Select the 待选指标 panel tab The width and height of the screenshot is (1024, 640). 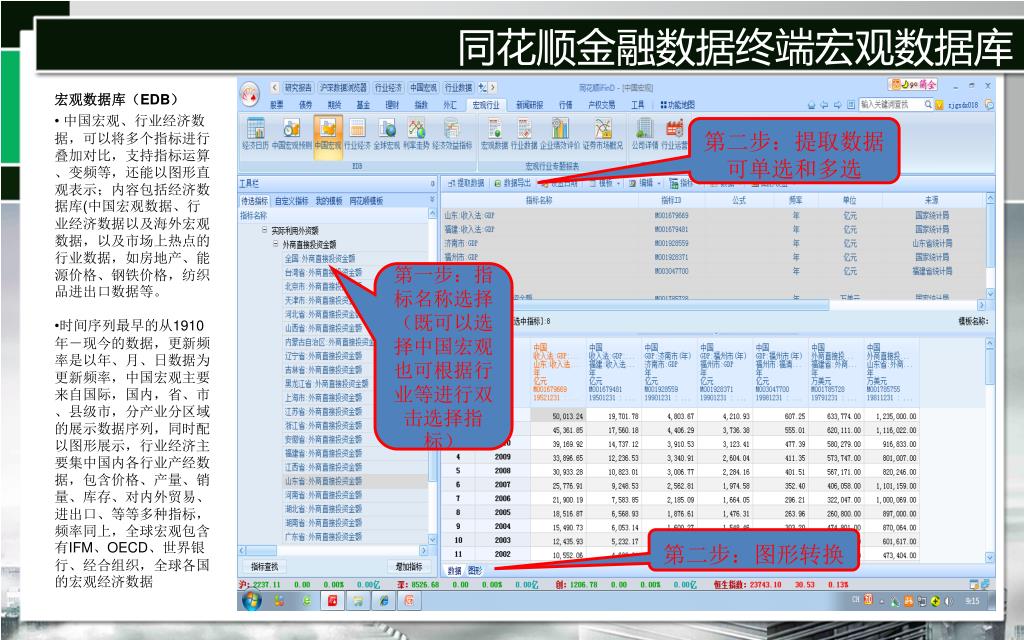pyautogui.click(x=255, y=201)
